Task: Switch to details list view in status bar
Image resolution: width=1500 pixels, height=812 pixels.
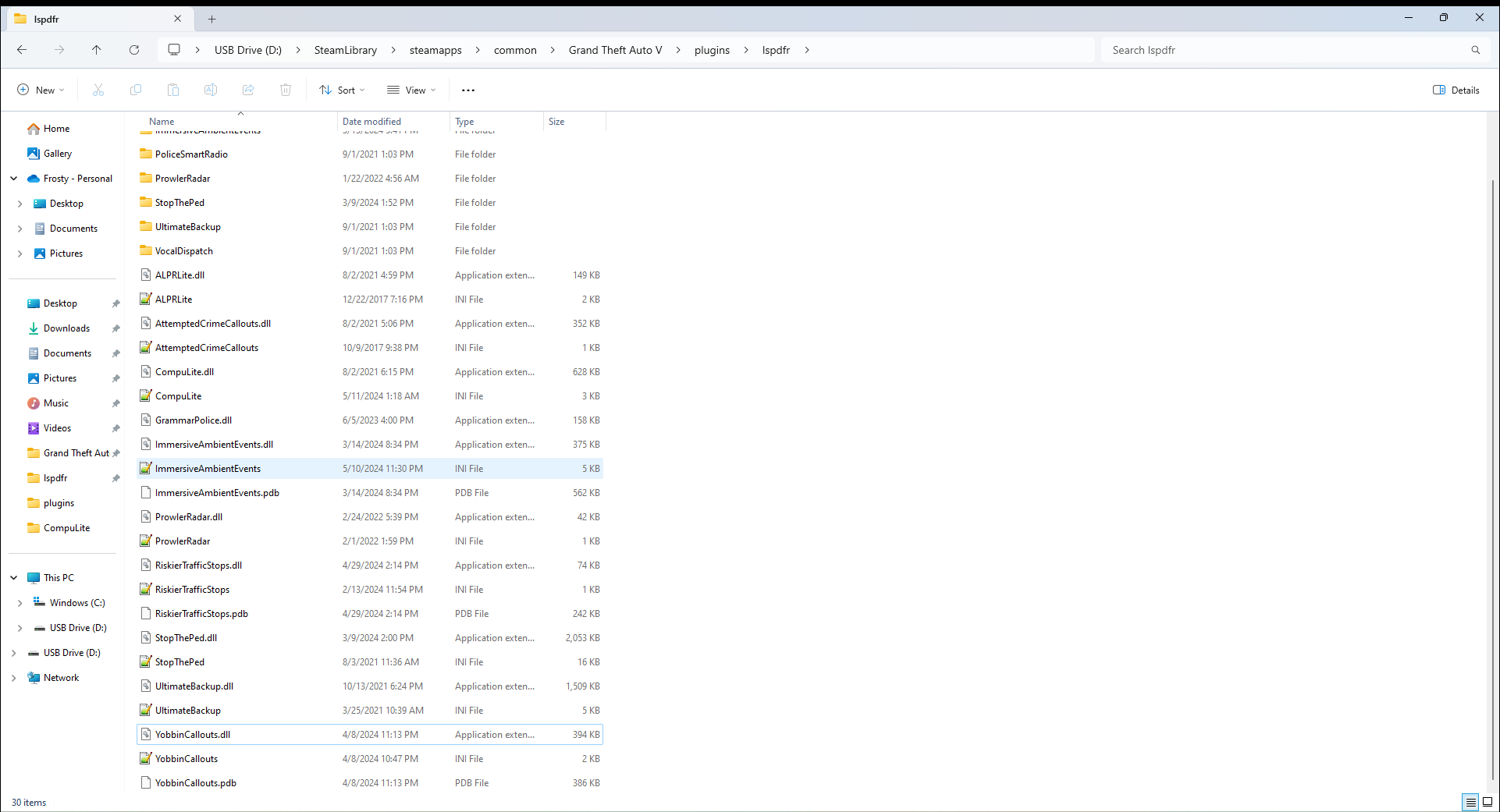Action: click(x=1470, y=802)
